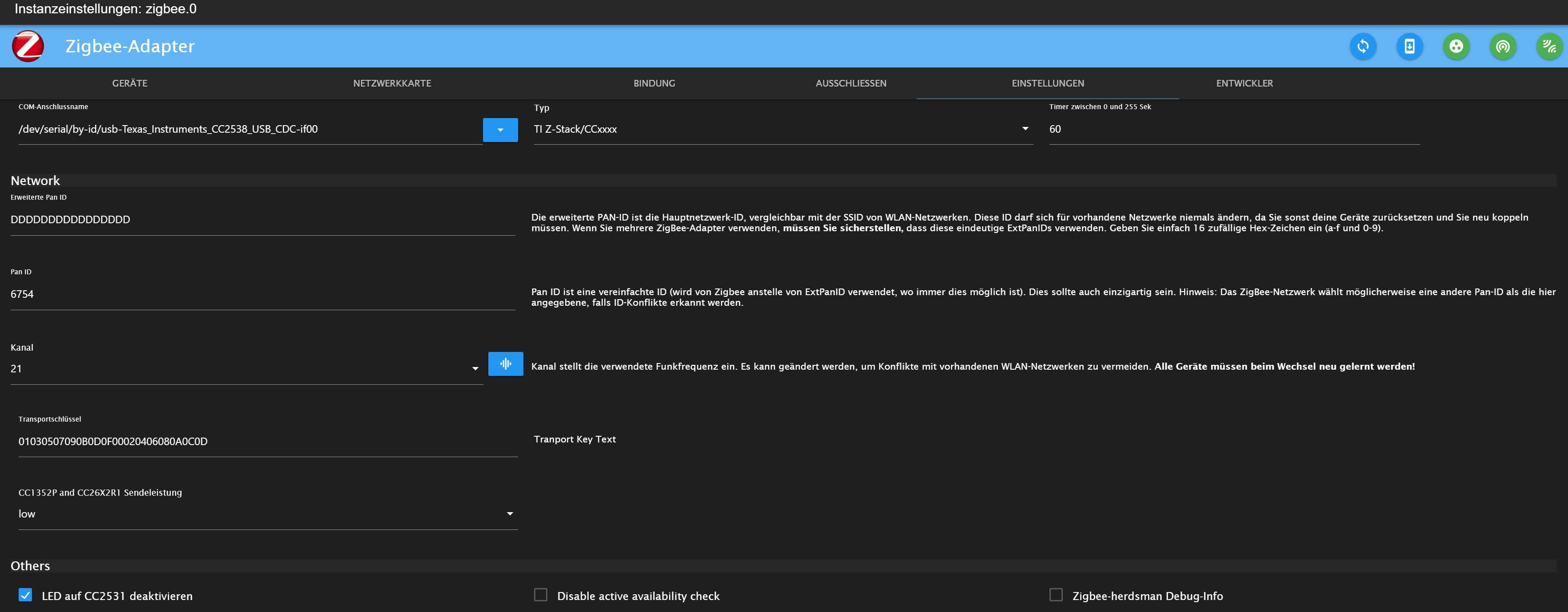Click the Pan ID input field

coord(262,294)
